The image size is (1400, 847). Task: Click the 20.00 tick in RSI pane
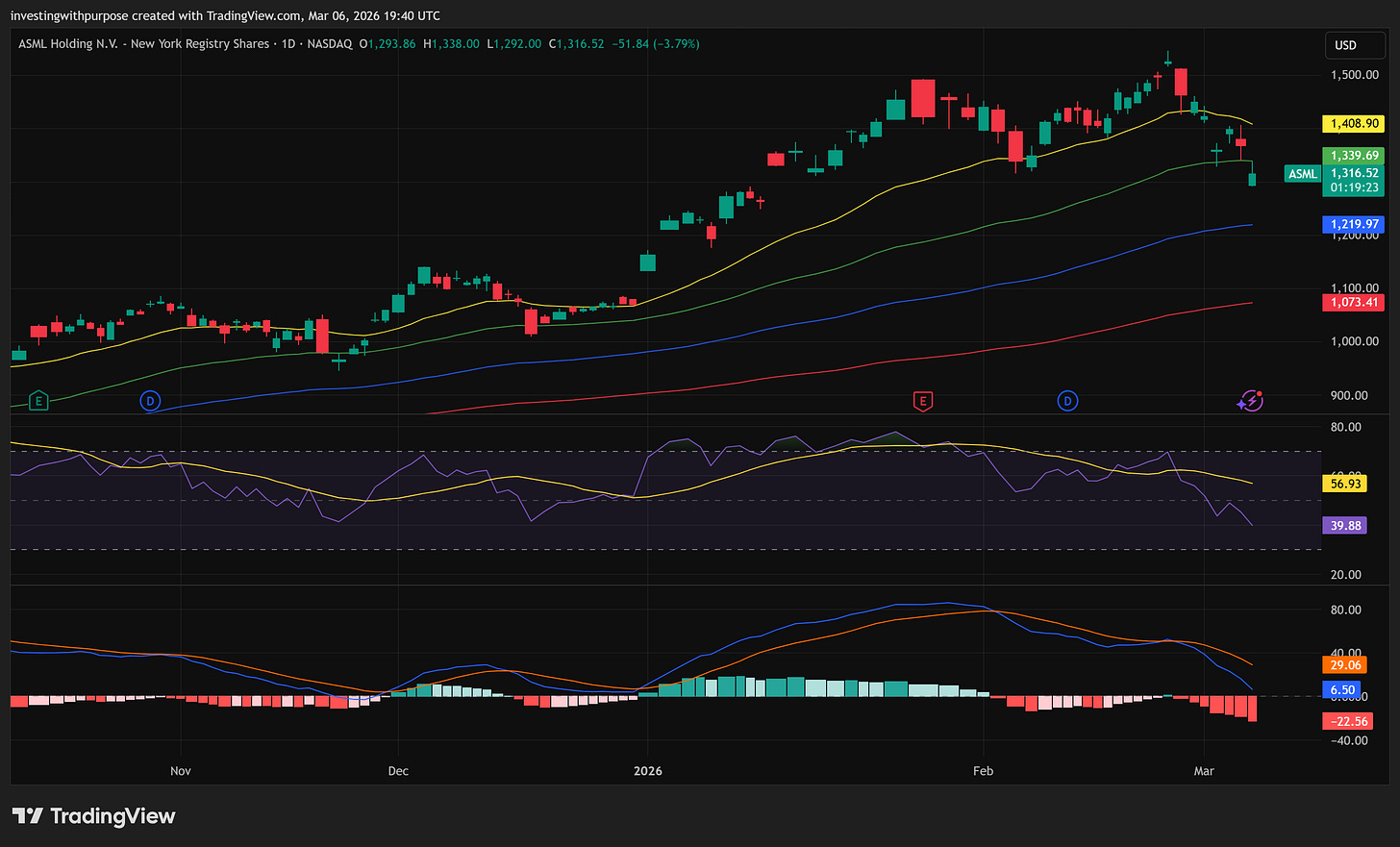click(x=1345, y=575)
